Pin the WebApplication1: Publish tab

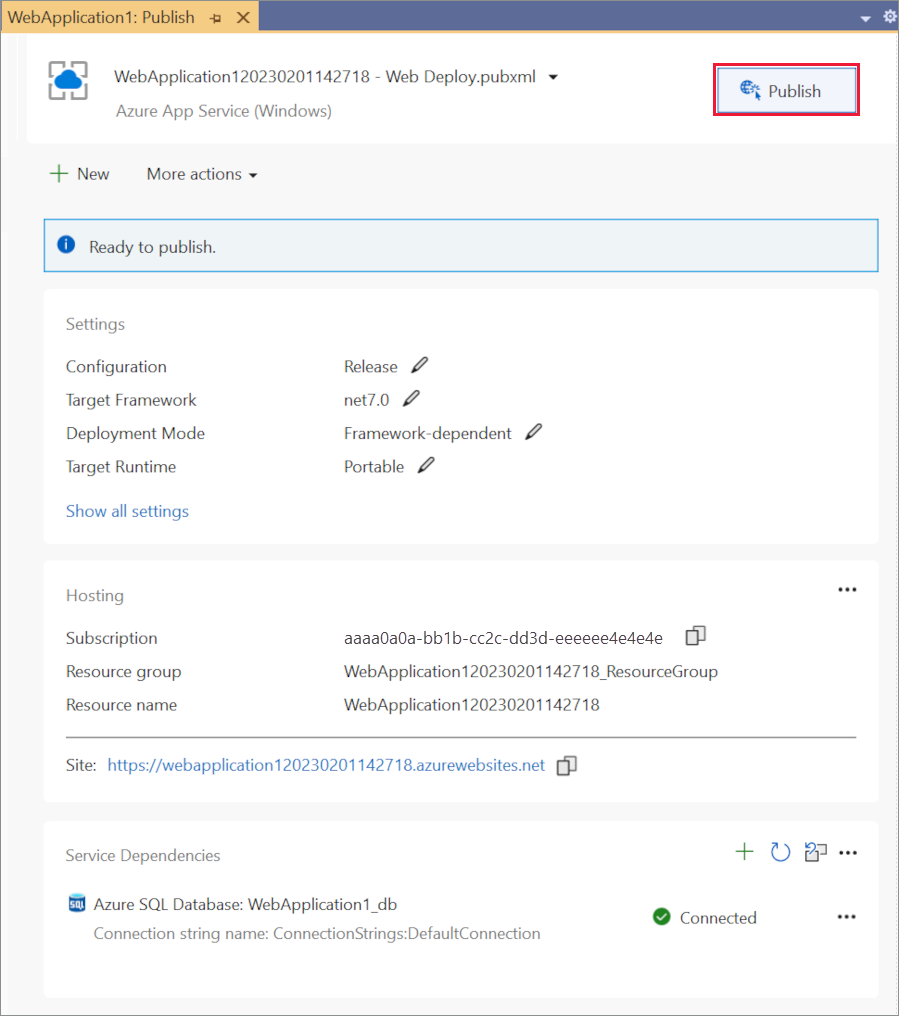[x=216, y=18]
